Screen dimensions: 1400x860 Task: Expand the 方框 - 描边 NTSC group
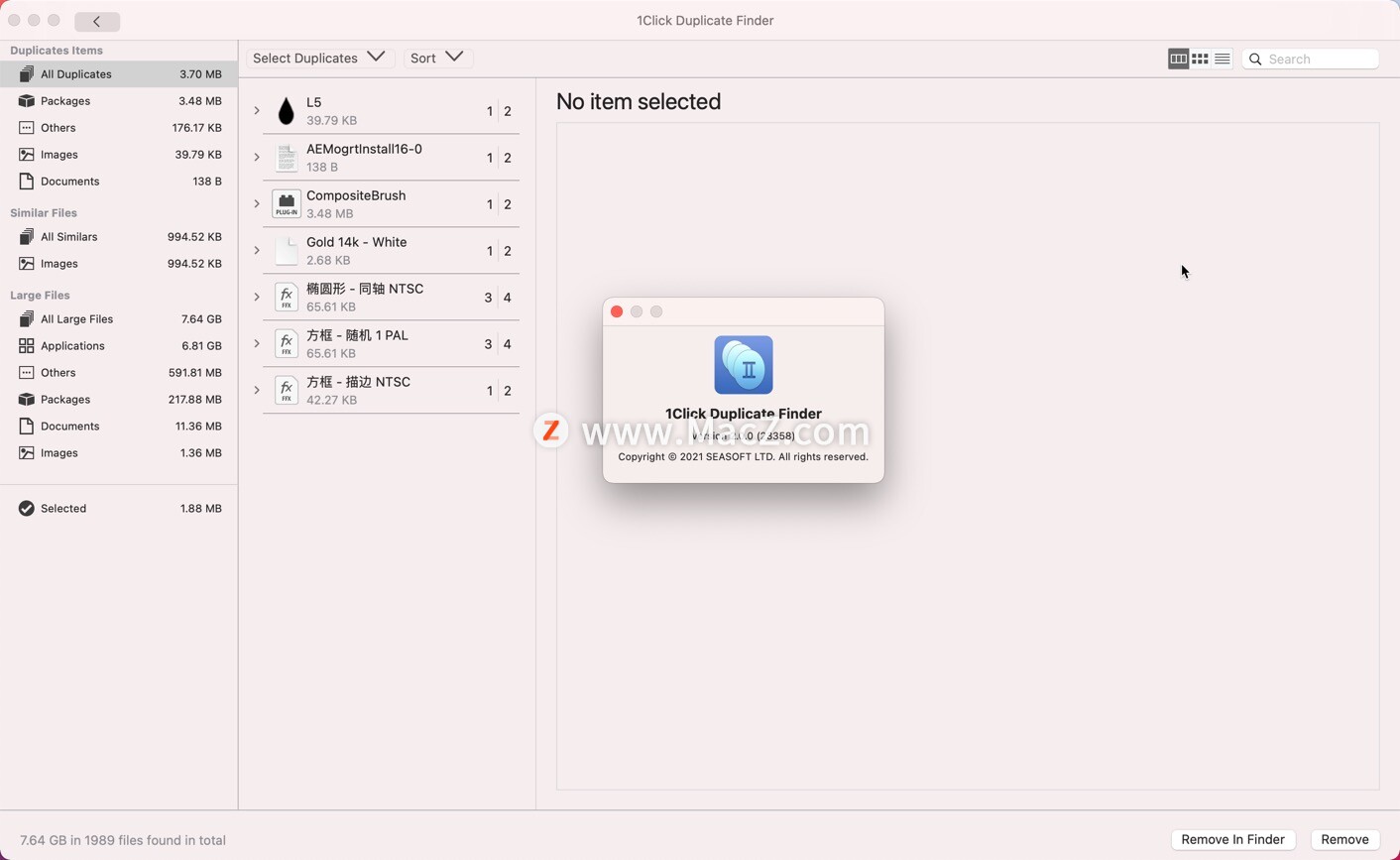coord(257,391)
